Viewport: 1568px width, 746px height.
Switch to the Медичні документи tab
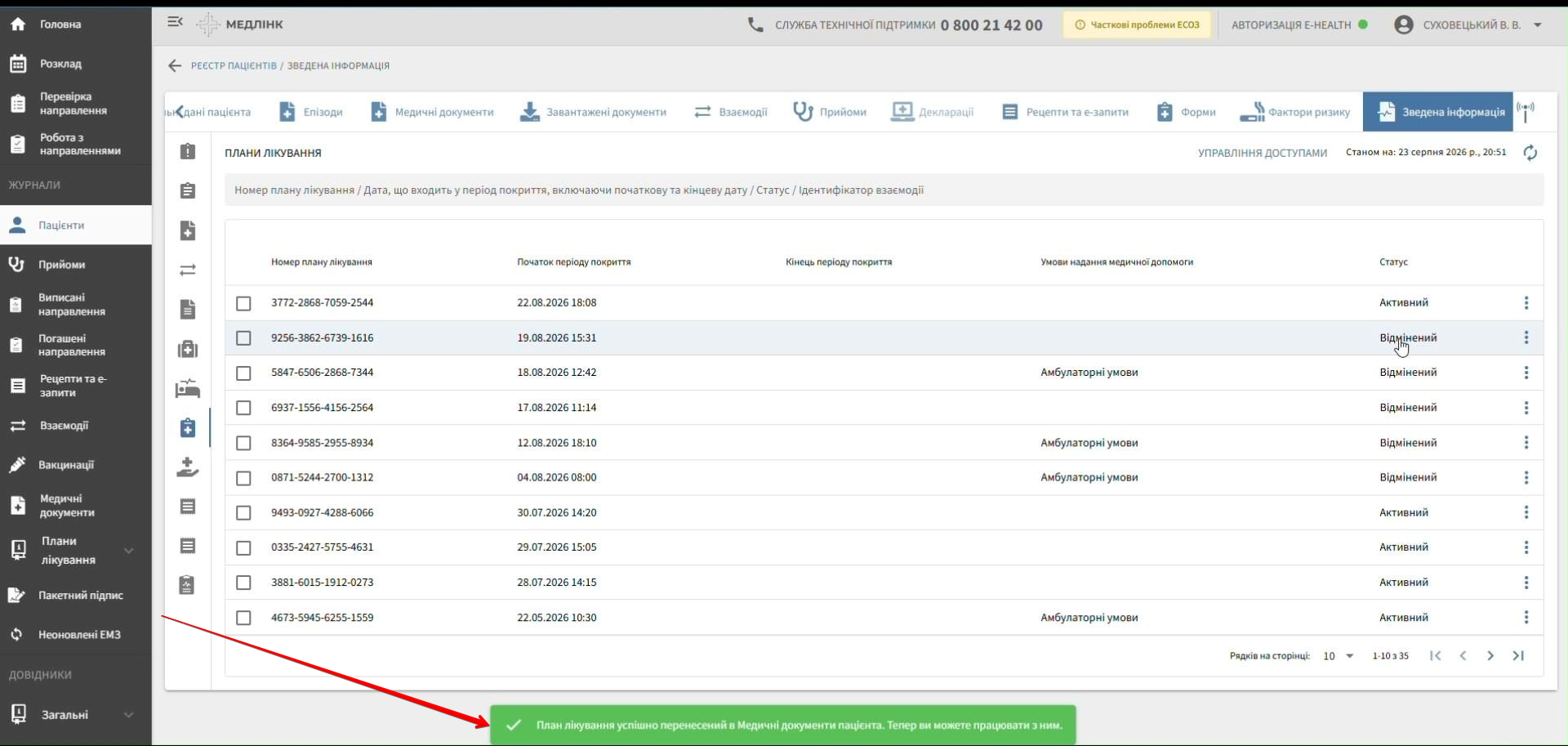tap(432, 112)
